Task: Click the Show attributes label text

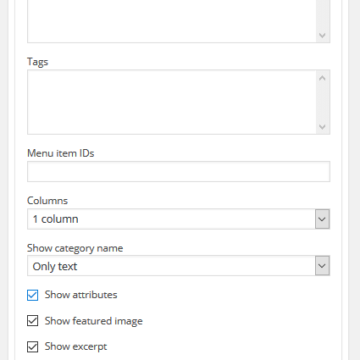Action: click(x=81, y=295)
